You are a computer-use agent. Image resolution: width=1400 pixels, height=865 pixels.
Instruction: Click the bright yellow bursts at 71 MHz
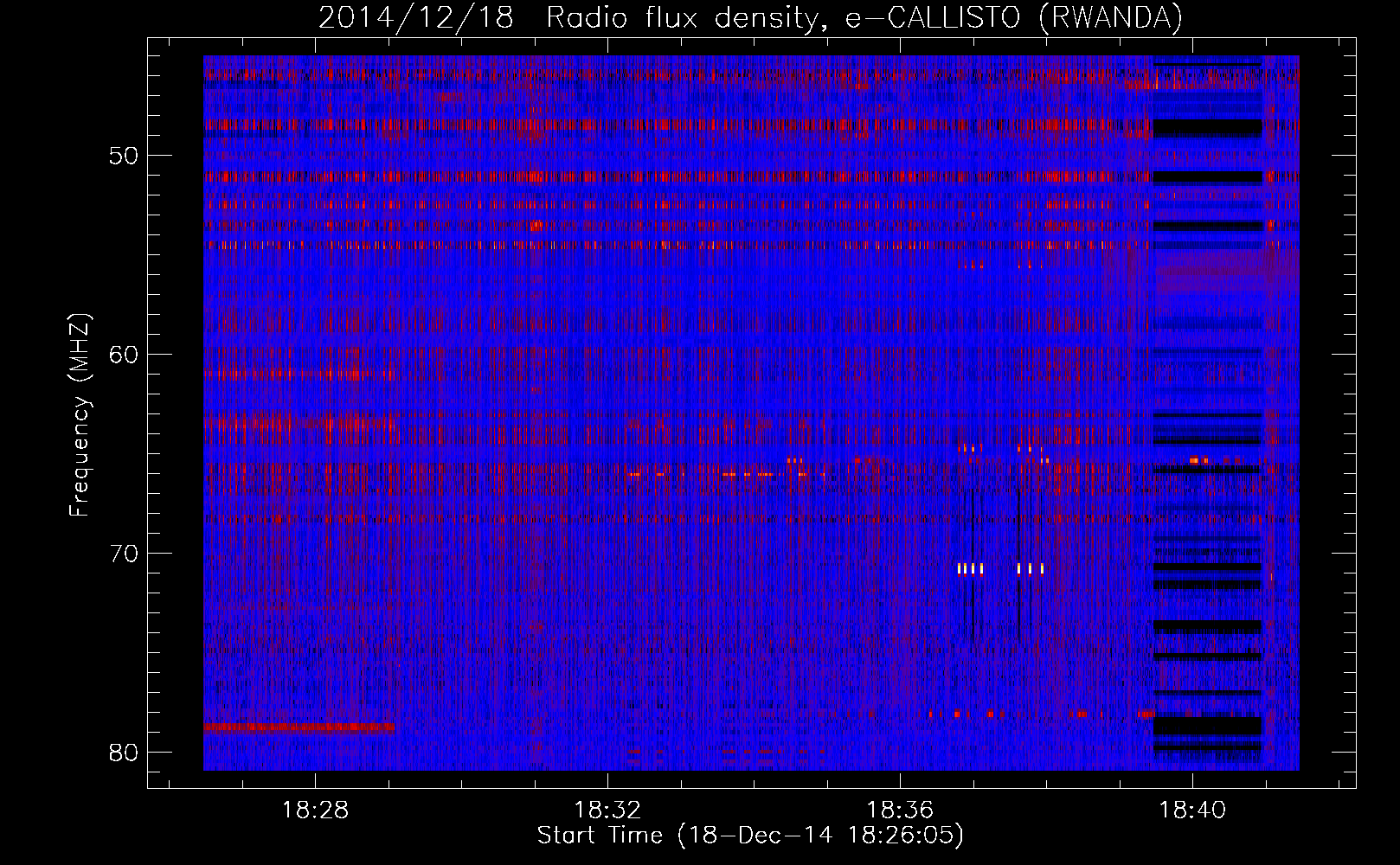[1001, 568]
